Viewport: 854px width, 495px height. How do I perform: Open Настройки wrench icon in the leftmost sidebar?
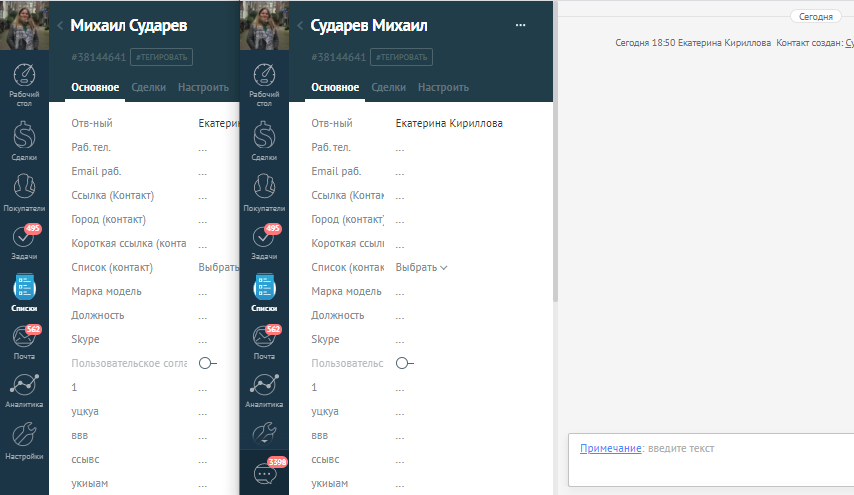coord(24,440)
